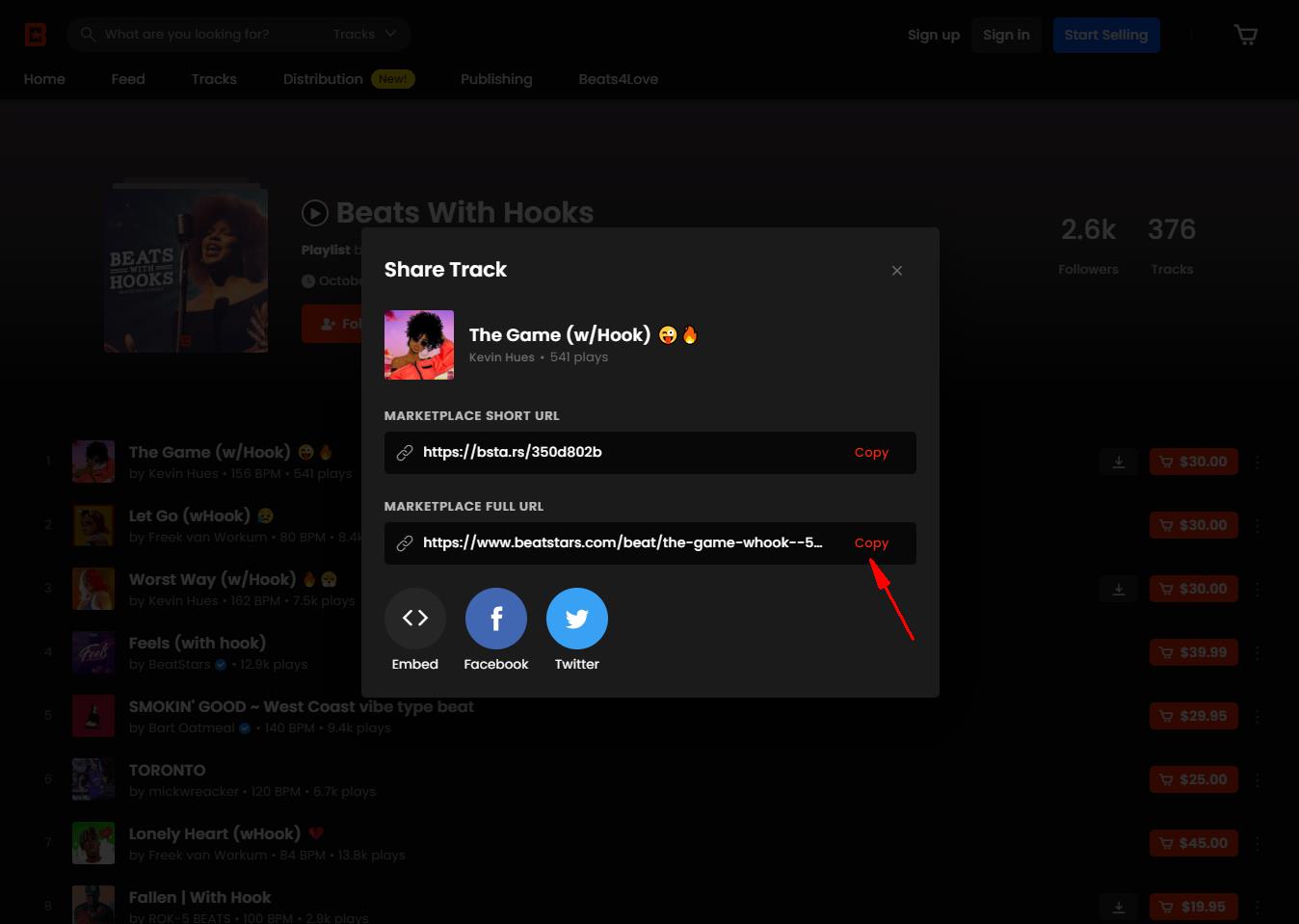Copy the marketplace full URL
The width and height of the screenshot is (1299, 924).
pyautogui.click(x=871, y=543)
